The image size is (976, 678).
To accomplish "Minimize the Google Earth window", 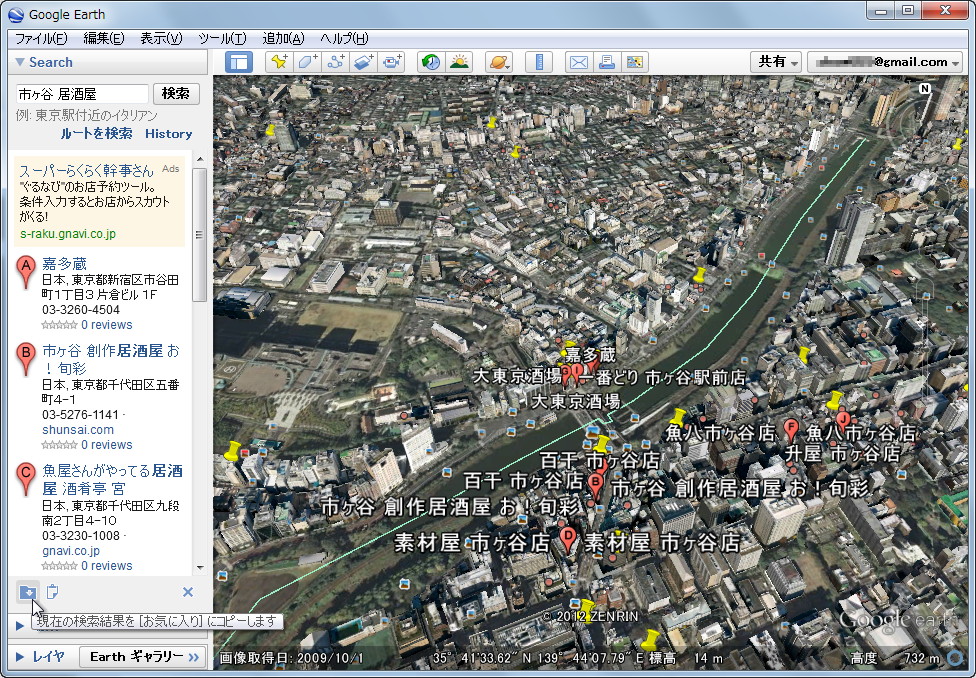I will (x=880, y=11).
